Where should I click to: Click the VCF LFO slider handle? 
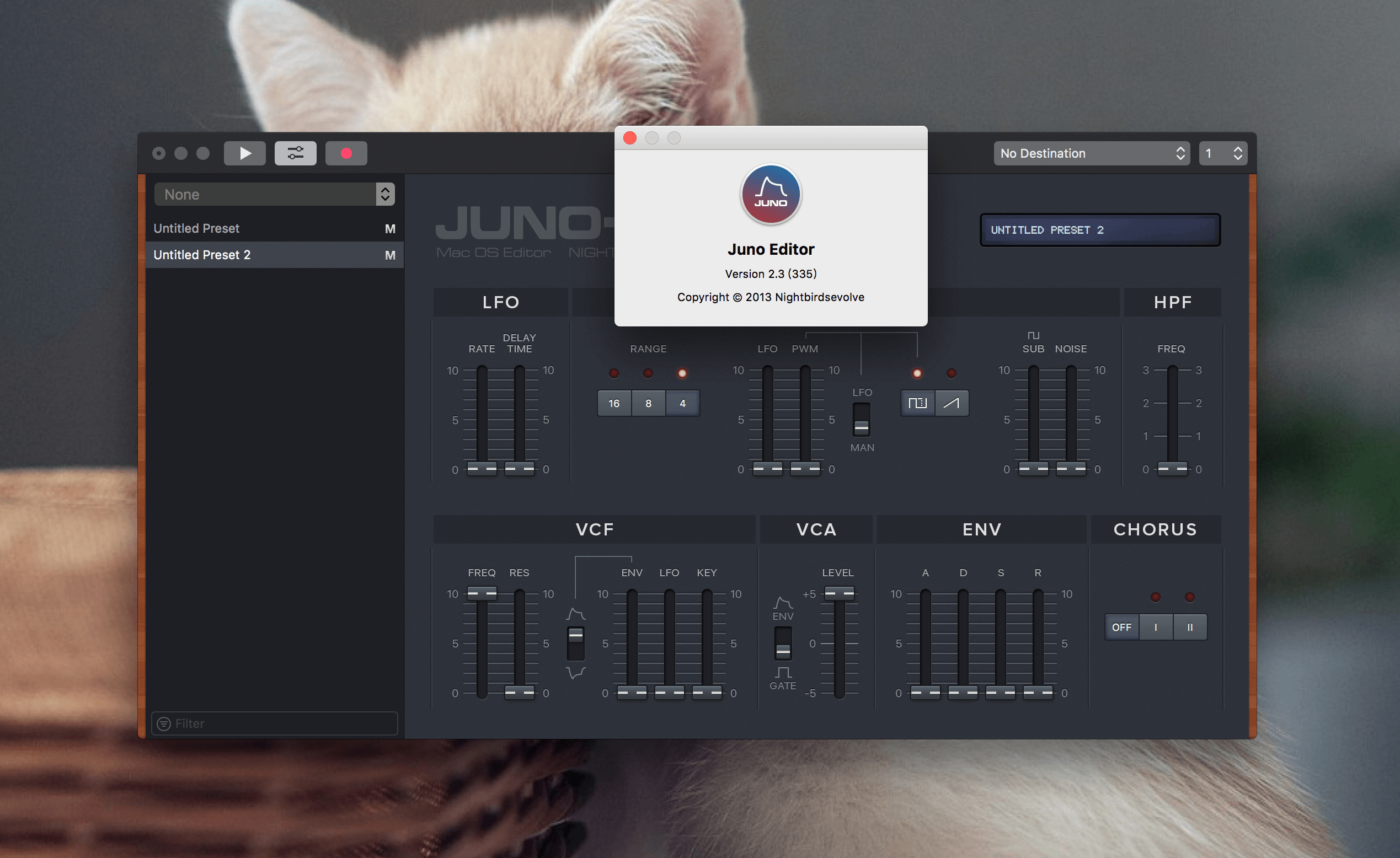point(669,693)
